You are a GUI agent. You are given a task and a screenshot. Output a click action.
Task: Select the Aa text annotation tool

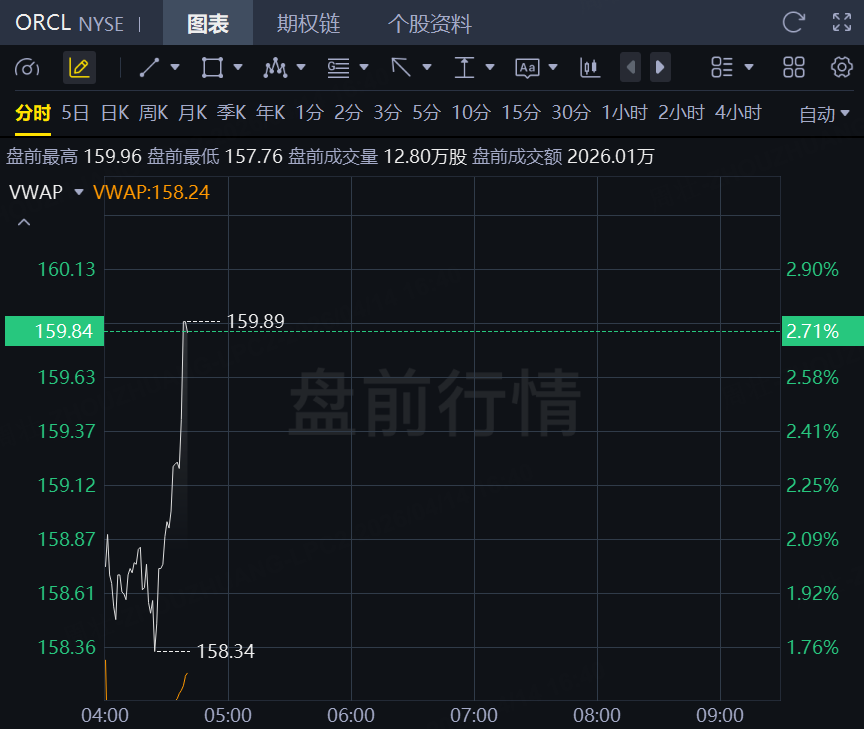527,68
